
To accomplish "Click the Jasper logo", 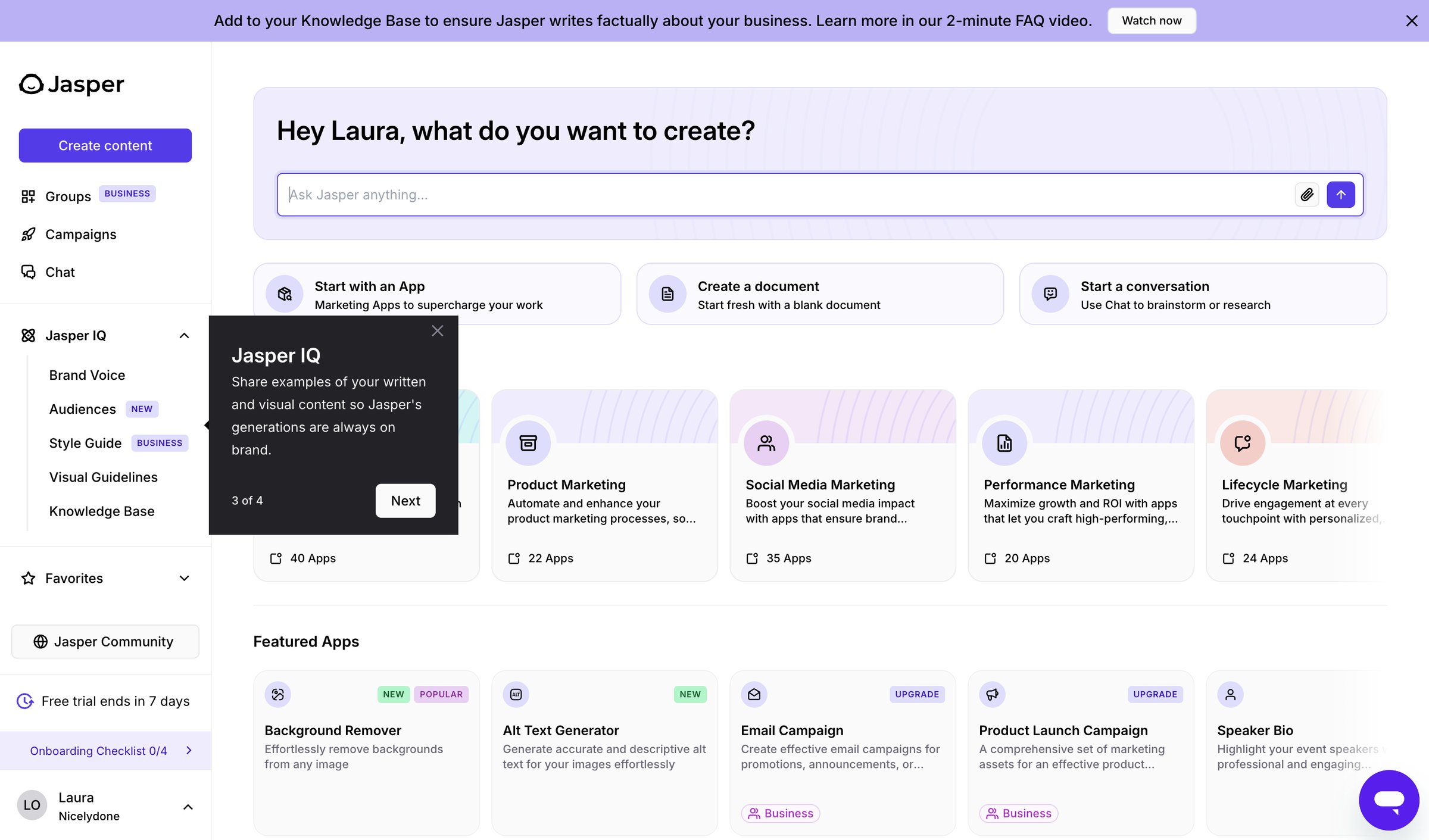I will (71, 84).
